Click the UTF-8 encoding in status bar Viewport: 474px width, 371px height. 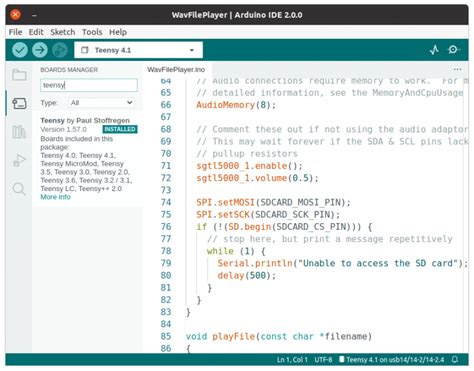323,360
